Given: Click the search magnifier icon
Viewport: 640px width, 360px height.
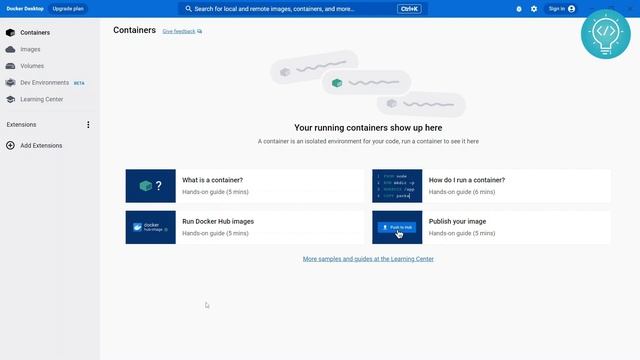Looking at the screenshot, I should click(188, 9).
